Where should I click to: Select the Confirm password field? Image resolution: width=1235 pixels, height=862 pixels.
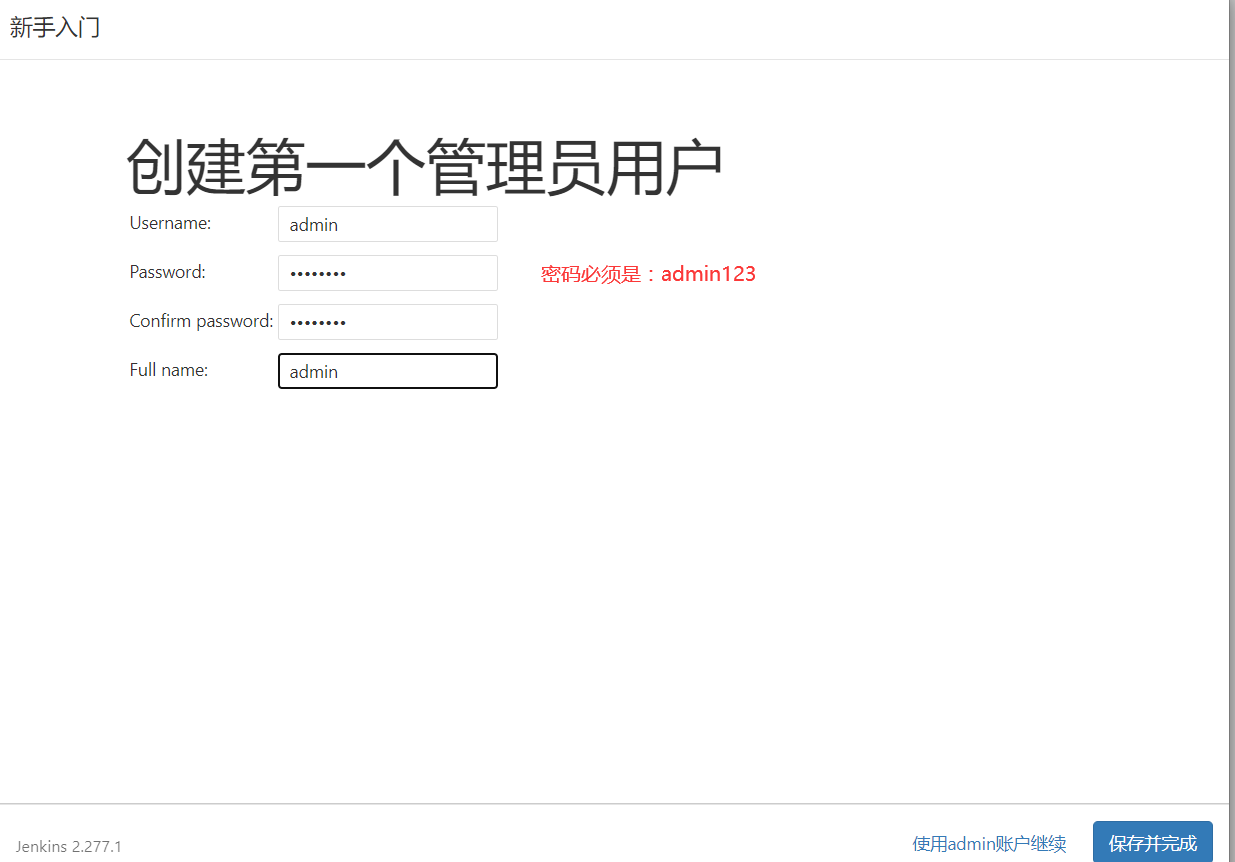point(388,322)
